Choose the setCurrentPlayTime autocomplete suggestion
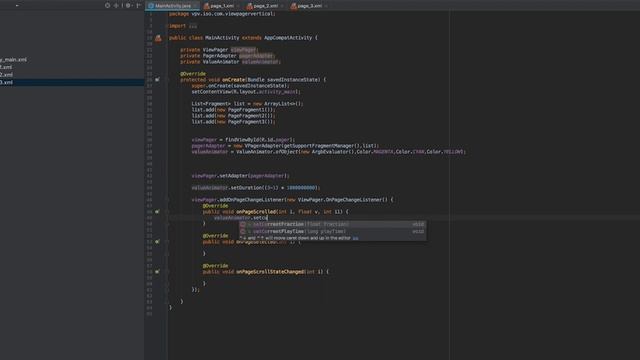The height and width of the screenshot is (360, 640). [333, 231]
